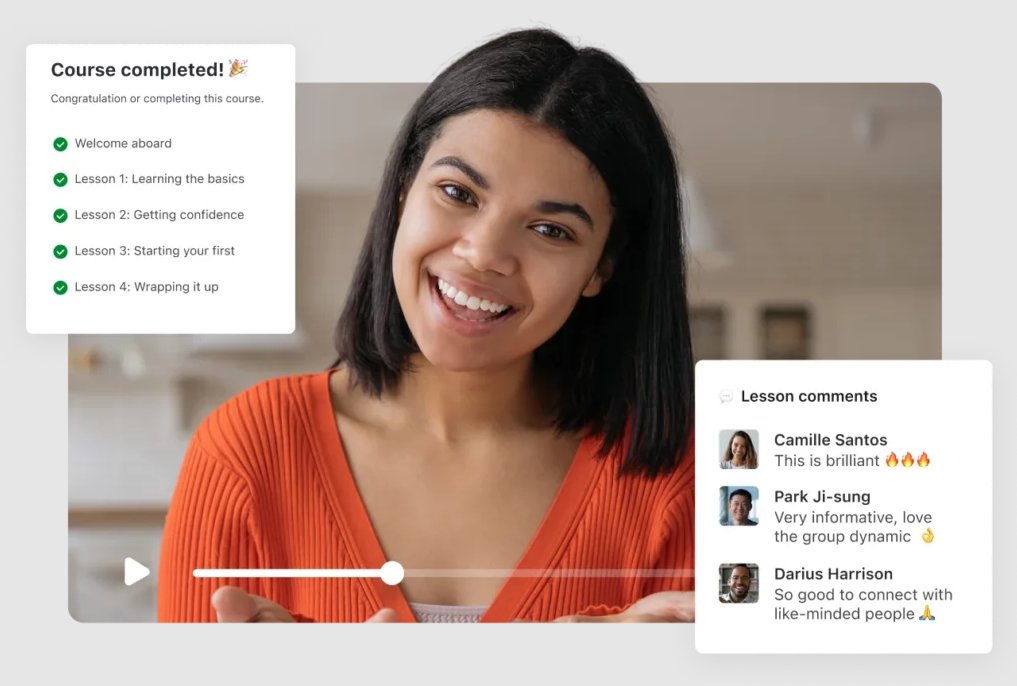Image resolution: width=1017 pixels, height=686 pixels.
Task: Select Lesson 1: Learning the basics
Action: 159,179
